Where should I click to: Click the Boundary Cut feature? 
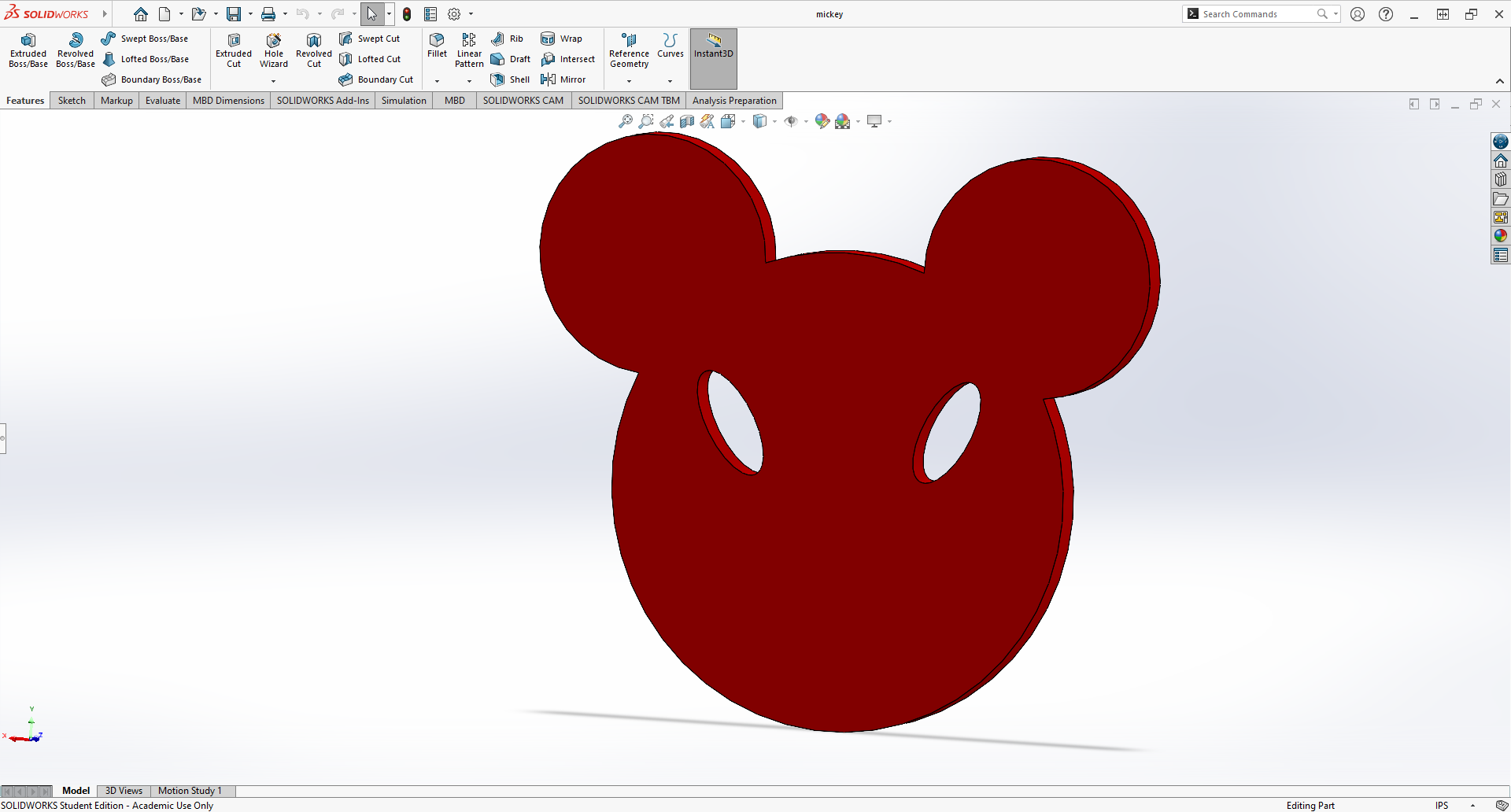(376, 79)
